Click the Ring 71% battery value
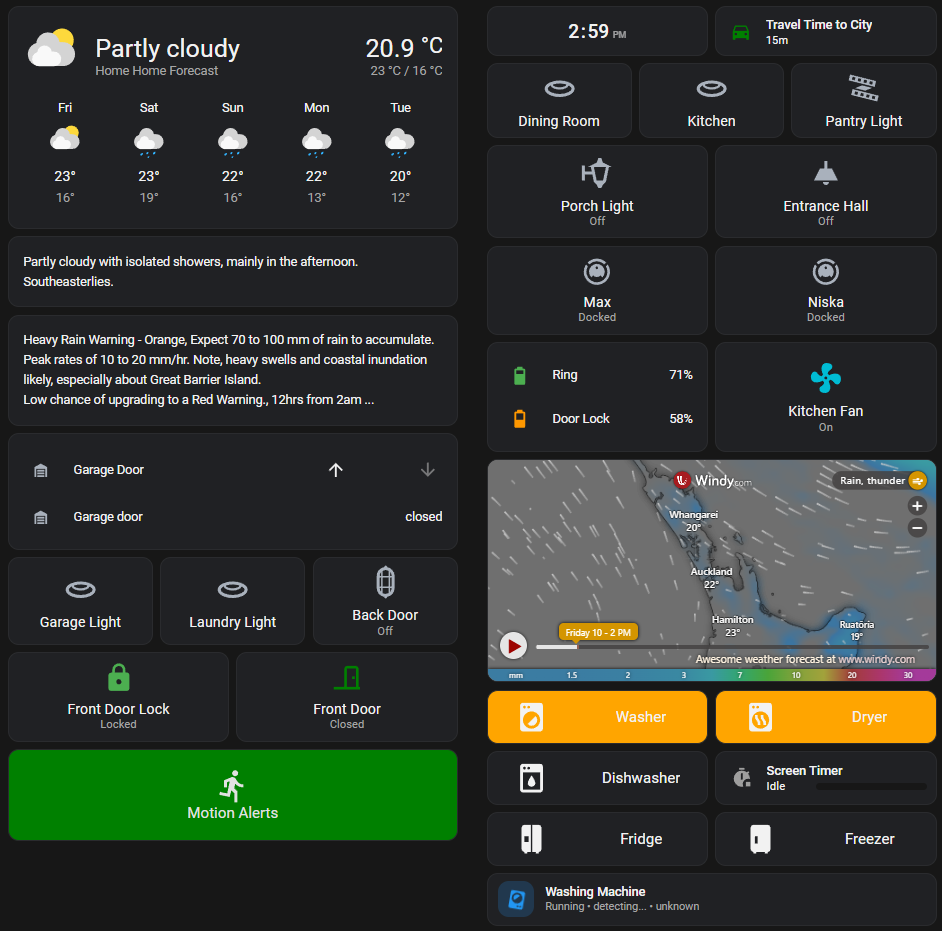 (x=681, y=375)
